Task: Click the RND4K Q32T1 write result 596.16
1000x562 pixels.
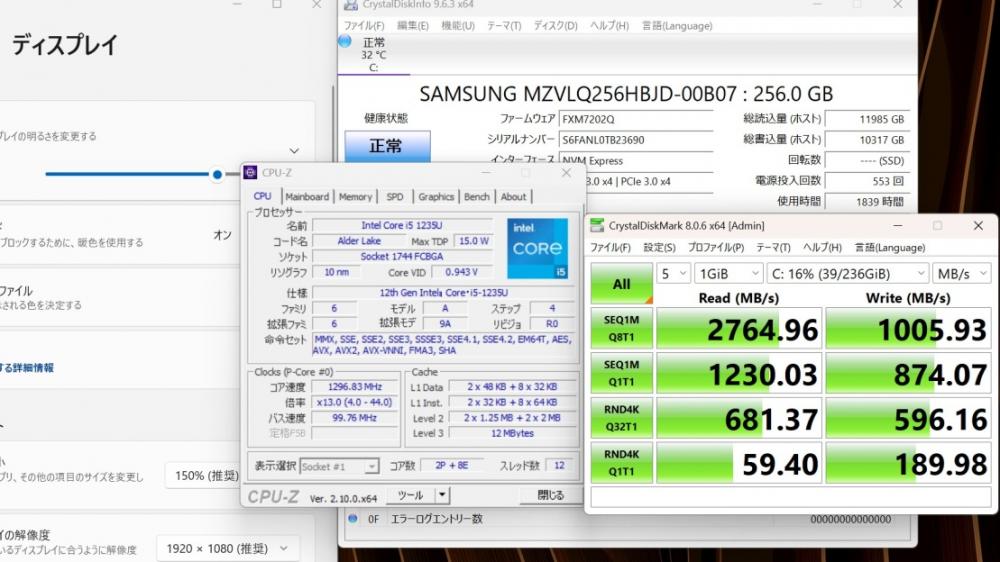Action: point(908,418)
